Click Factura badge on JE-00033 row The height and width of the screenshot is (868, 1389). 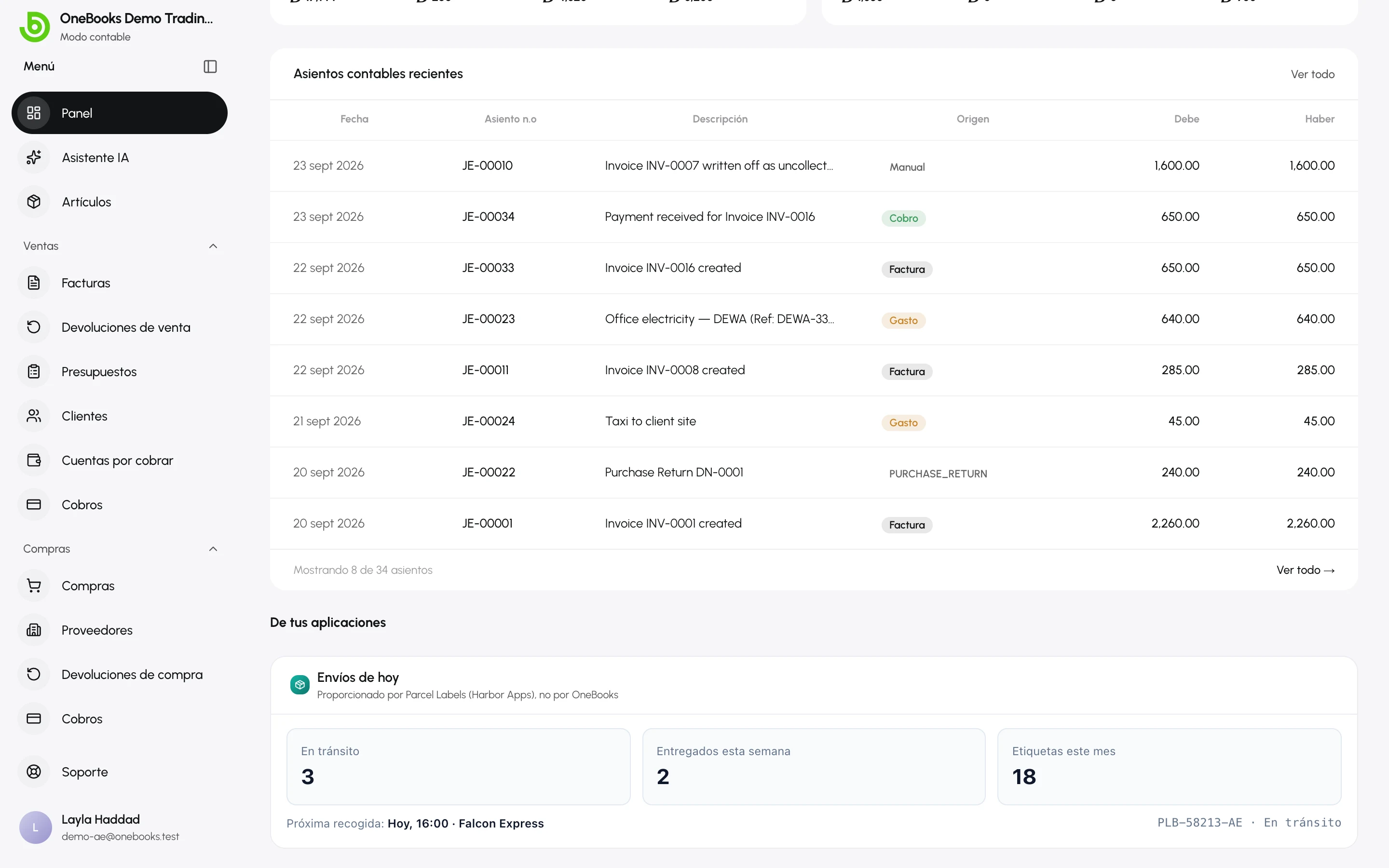[907, 269]
